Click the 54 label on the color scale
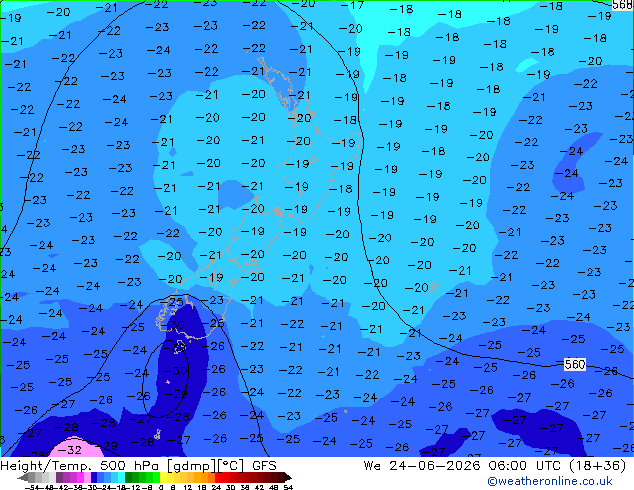The width and height of the screenshot is (634, 490). 288,487
